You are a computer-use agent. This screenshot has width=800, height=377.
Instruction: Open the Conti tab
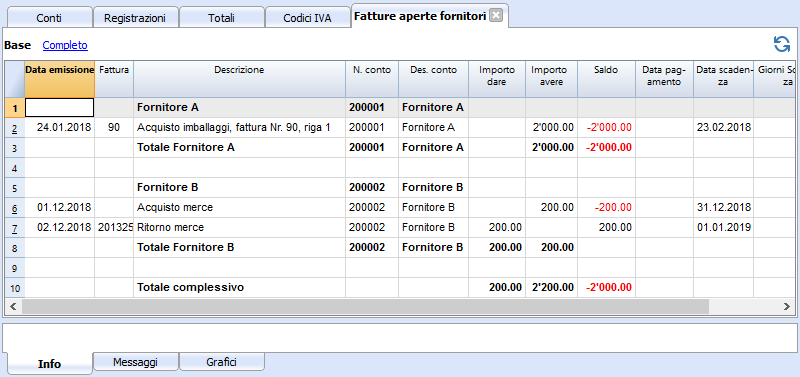49,18
